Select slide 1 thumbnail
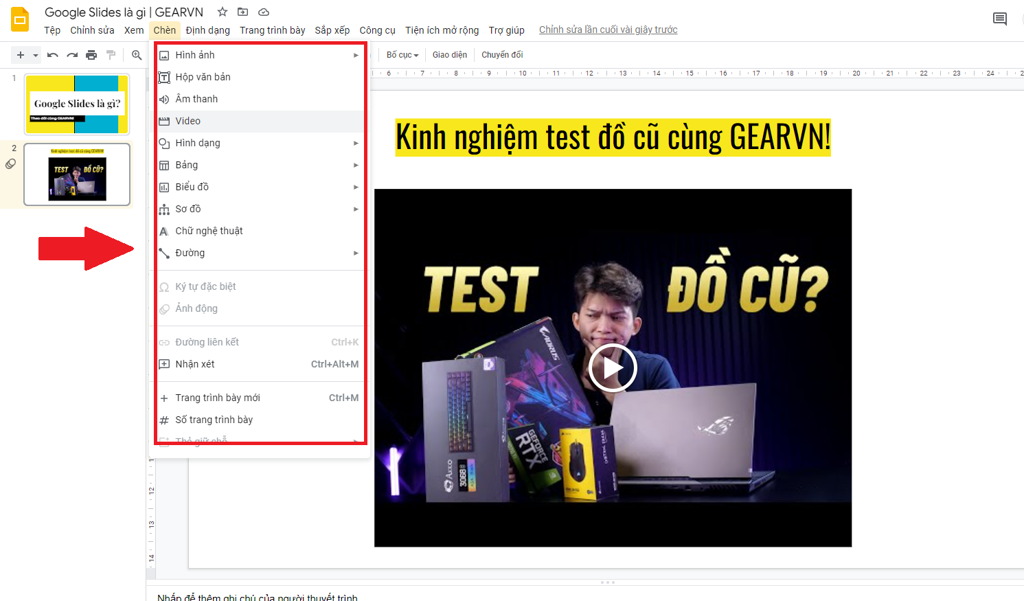1024x601 pixels. 77,104
